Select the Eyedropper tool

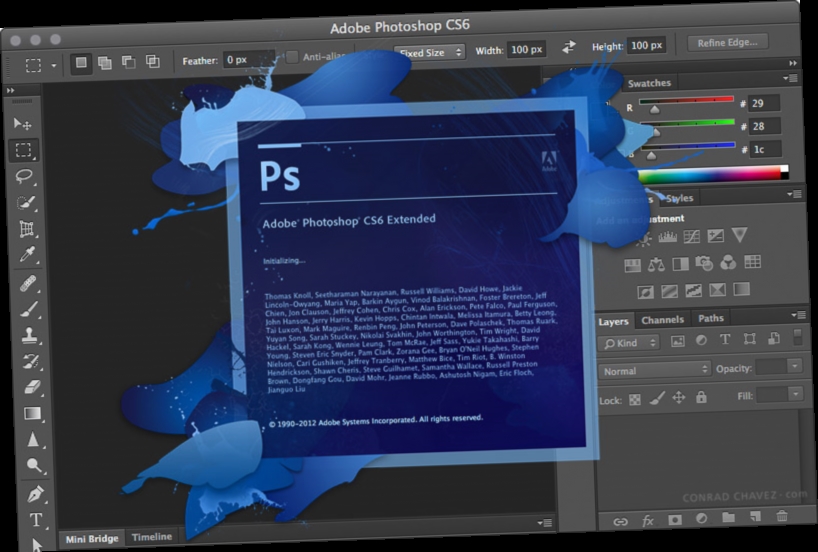coord(27,255)
